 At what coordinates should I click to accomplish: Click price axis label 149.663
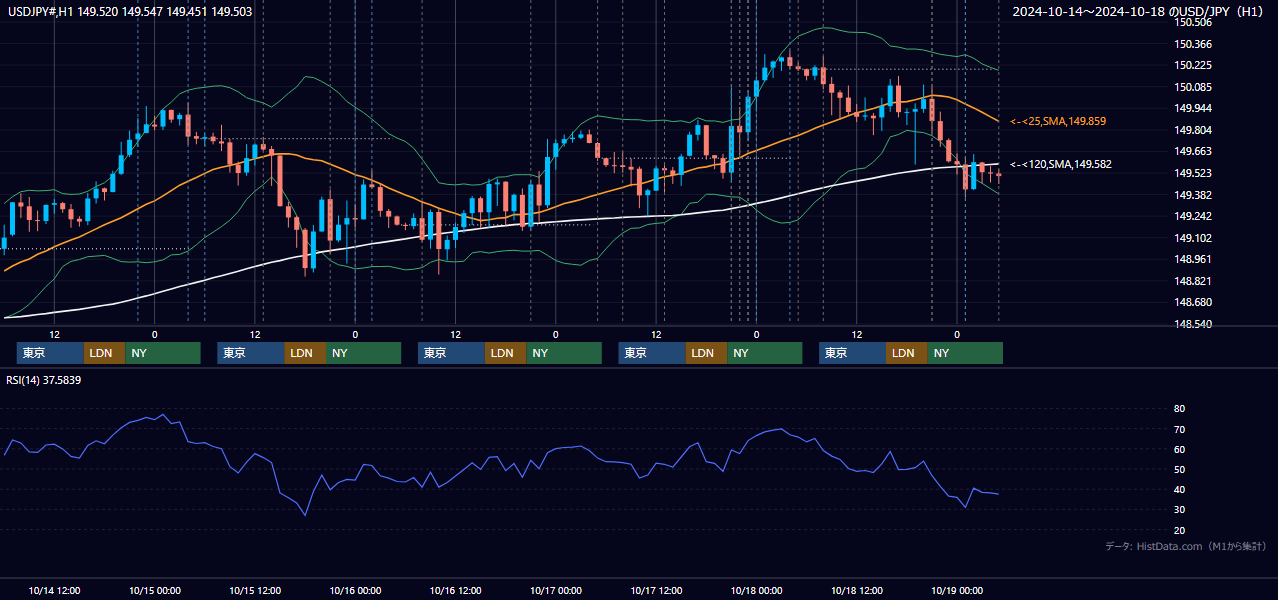pos(1193,151)
